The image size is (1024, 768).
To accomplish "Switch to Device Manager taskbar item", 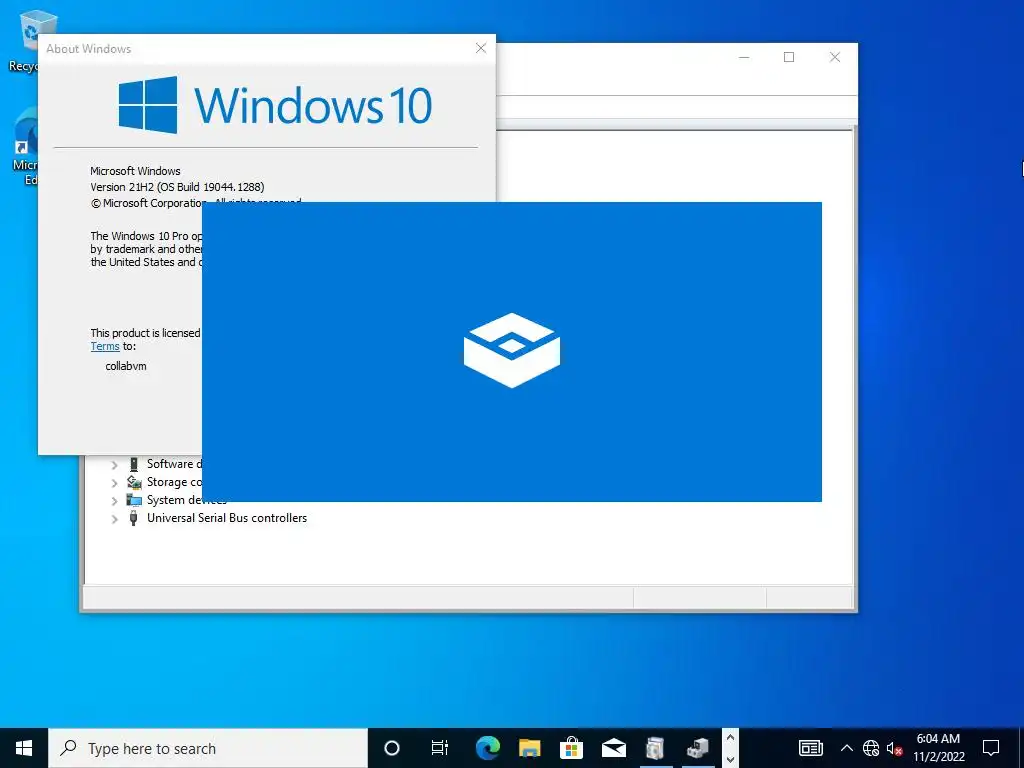I will pyautogui.click(x=697, y=748).
